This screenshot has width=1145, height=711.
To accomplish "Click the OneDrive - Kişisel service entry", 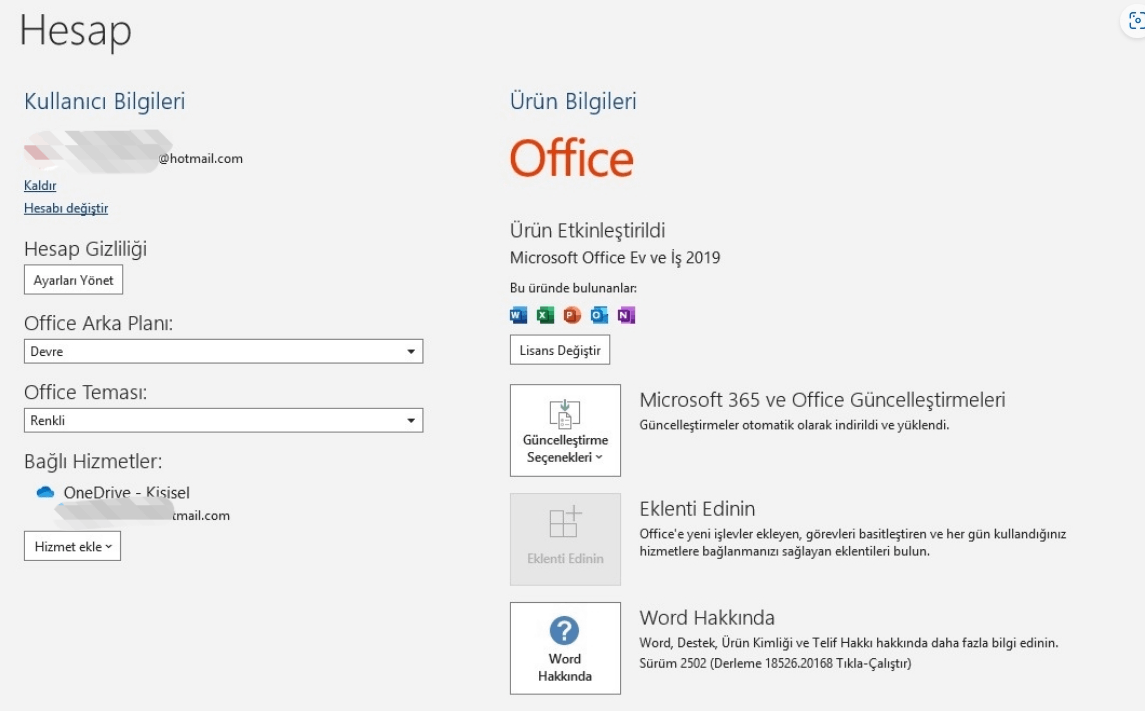I will [x=126, y=493].
